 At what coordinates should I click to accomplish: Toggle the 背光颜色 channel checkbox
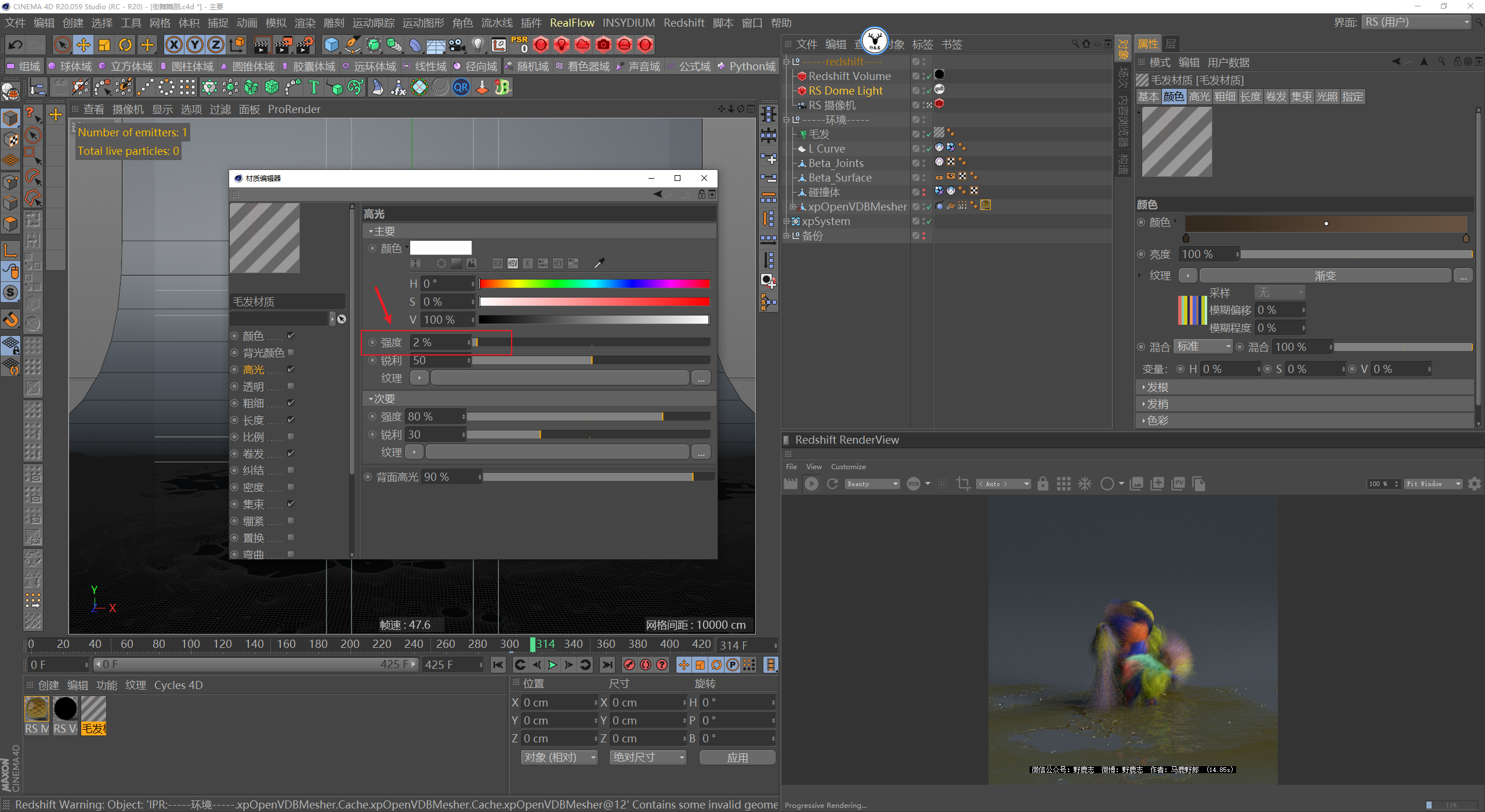click(x=291, y=352)
